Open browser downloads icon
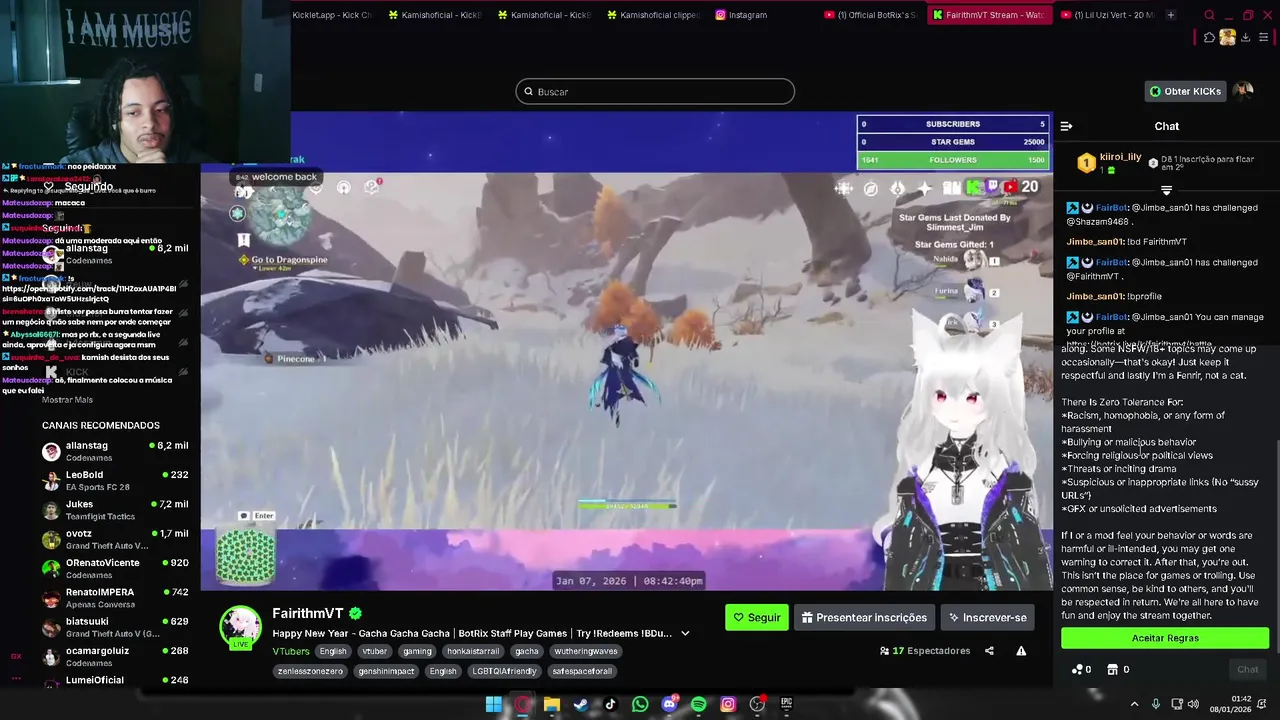1280x720 pixels. 1246,38
